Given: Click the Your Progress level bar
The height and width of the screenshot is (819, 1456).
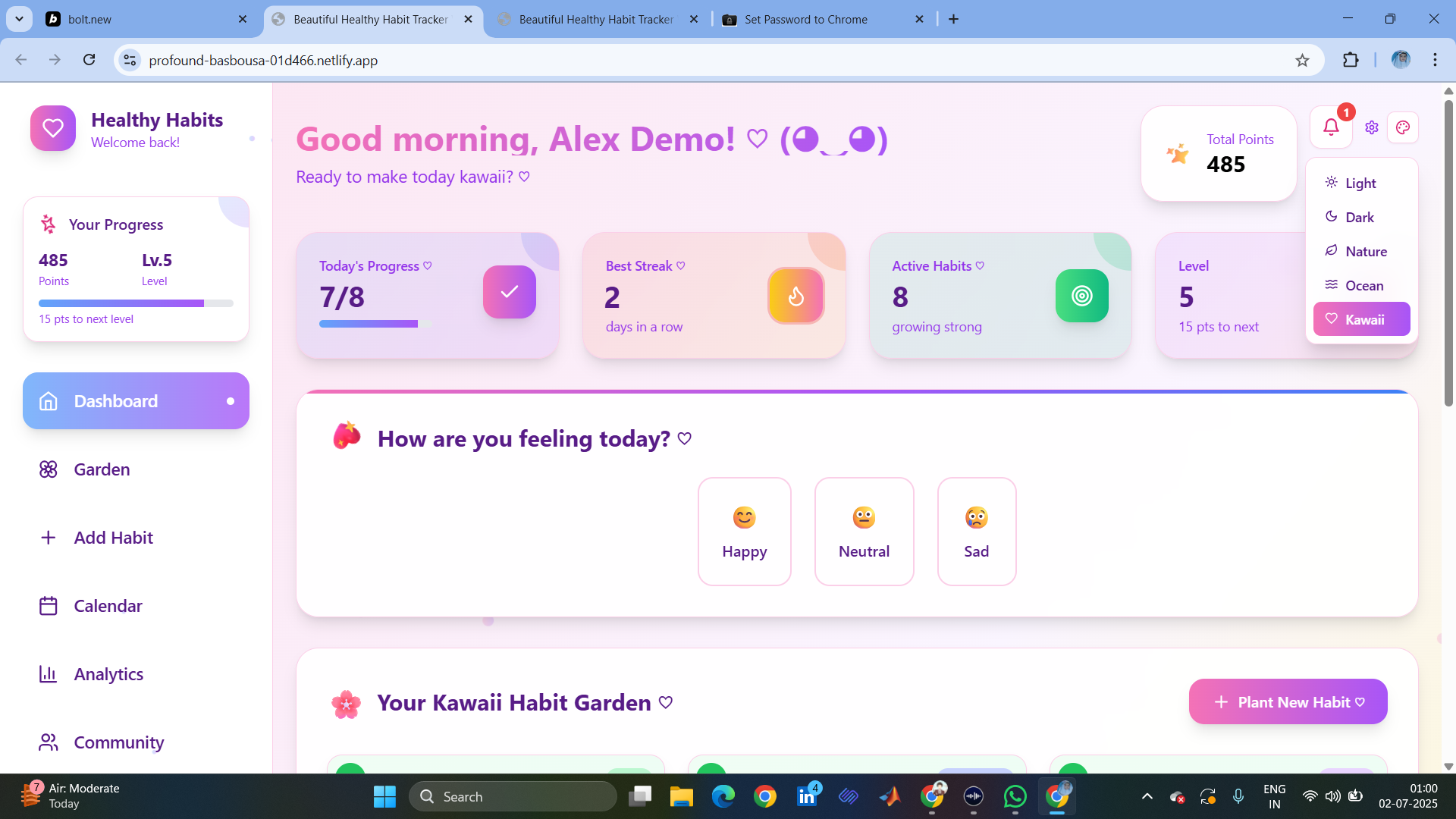Looking at the screenshot, I should (136, 303).
